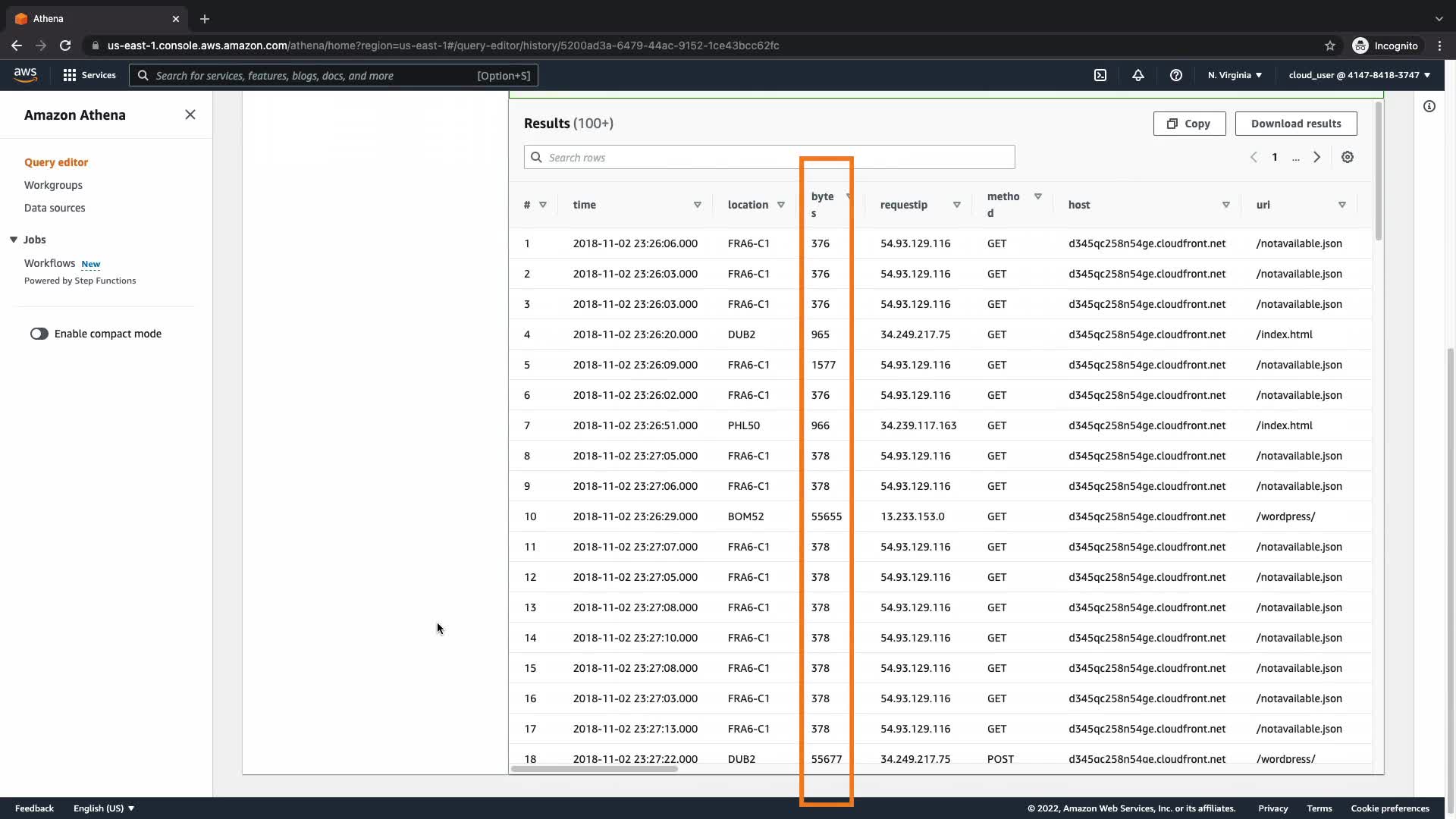
Task: Bookmark this page with star icon
Action: coord(1330,45)
